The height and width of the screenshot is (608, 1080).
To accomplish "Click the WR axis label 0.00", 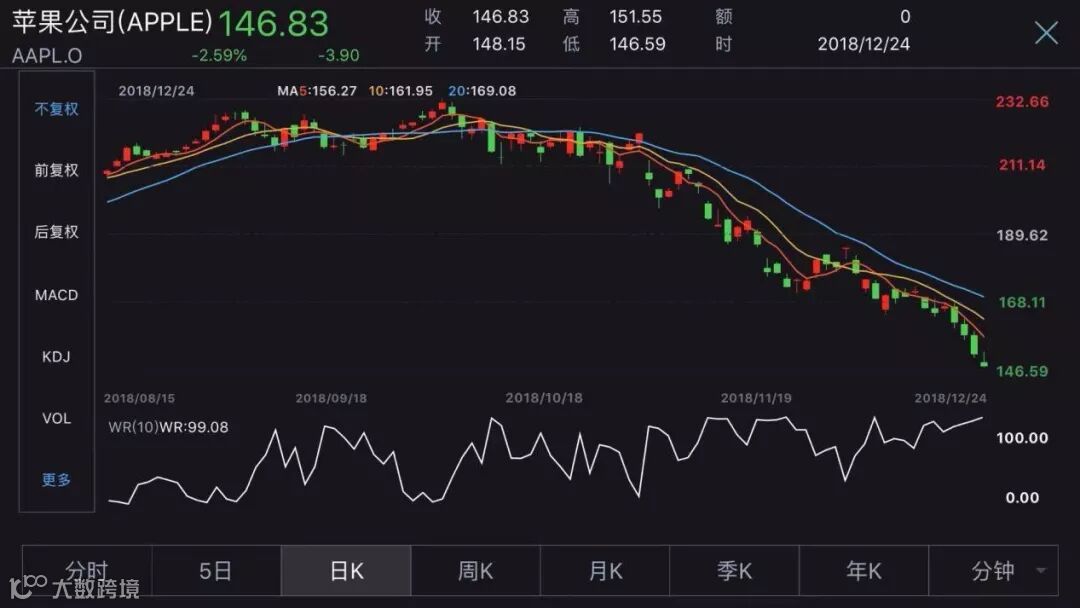I will [1022, 498].
